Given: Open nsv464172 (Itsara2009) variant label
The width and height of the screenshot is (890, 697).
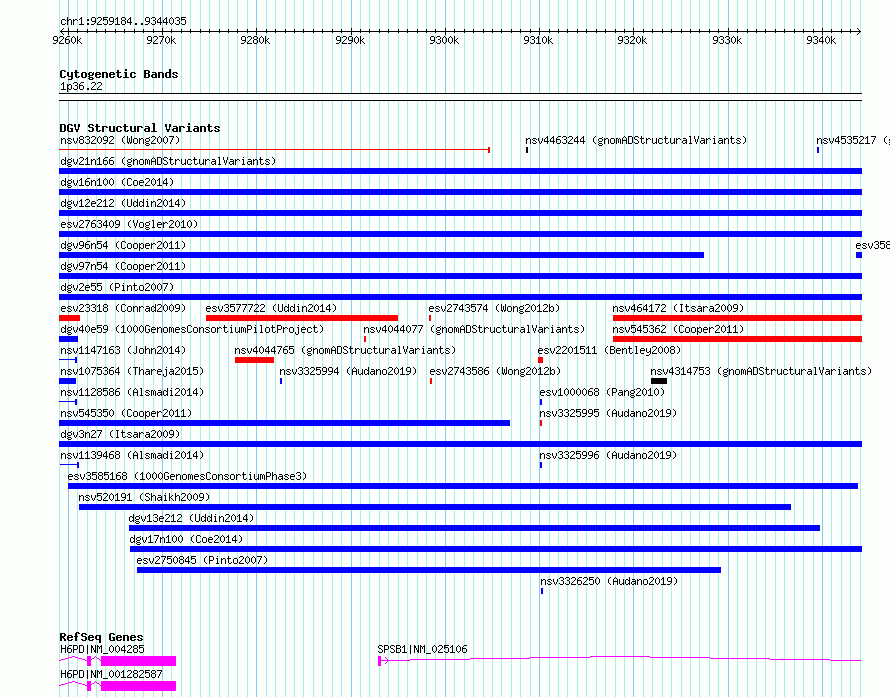Looking at the screenshot, I should (x=678, y=308).
